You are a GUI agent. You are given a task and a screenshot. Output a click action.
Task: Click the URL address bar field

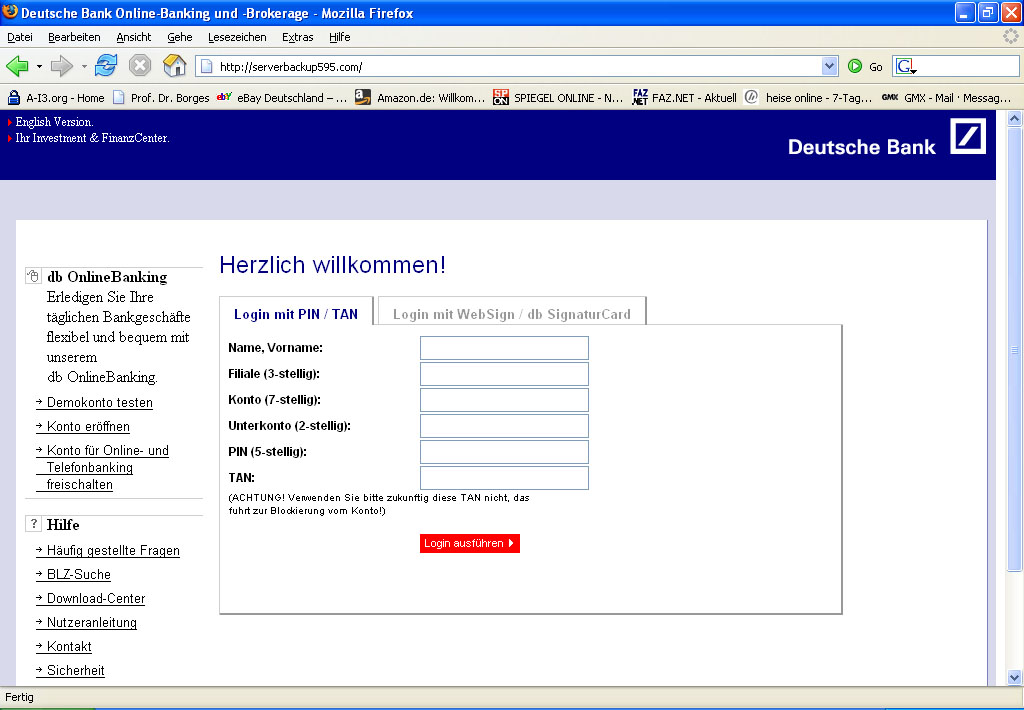point(518,66)
